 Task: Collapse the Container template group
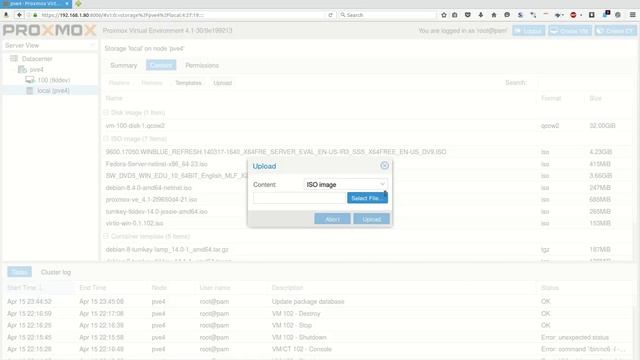coord(106,236)
